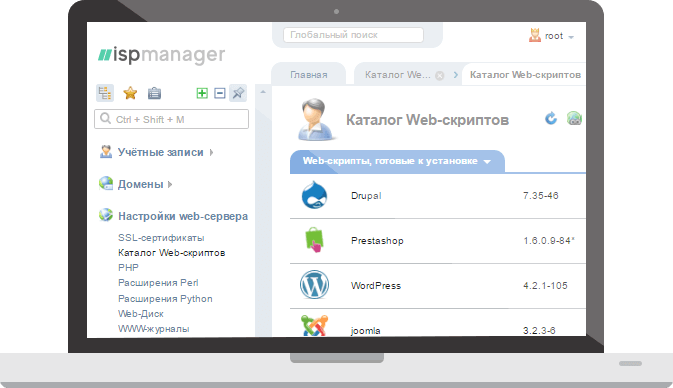Show favorites with the star icon
The height and width of the screenshot is (388, 673).
pos(130,93)
